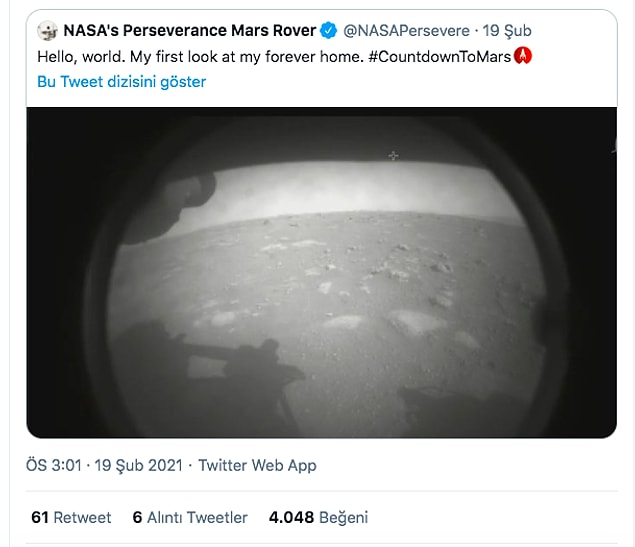View the 6 Alıntı Tweetler list
The height and width of the screenshot is (547, 635).
click(x=190, y=517)
